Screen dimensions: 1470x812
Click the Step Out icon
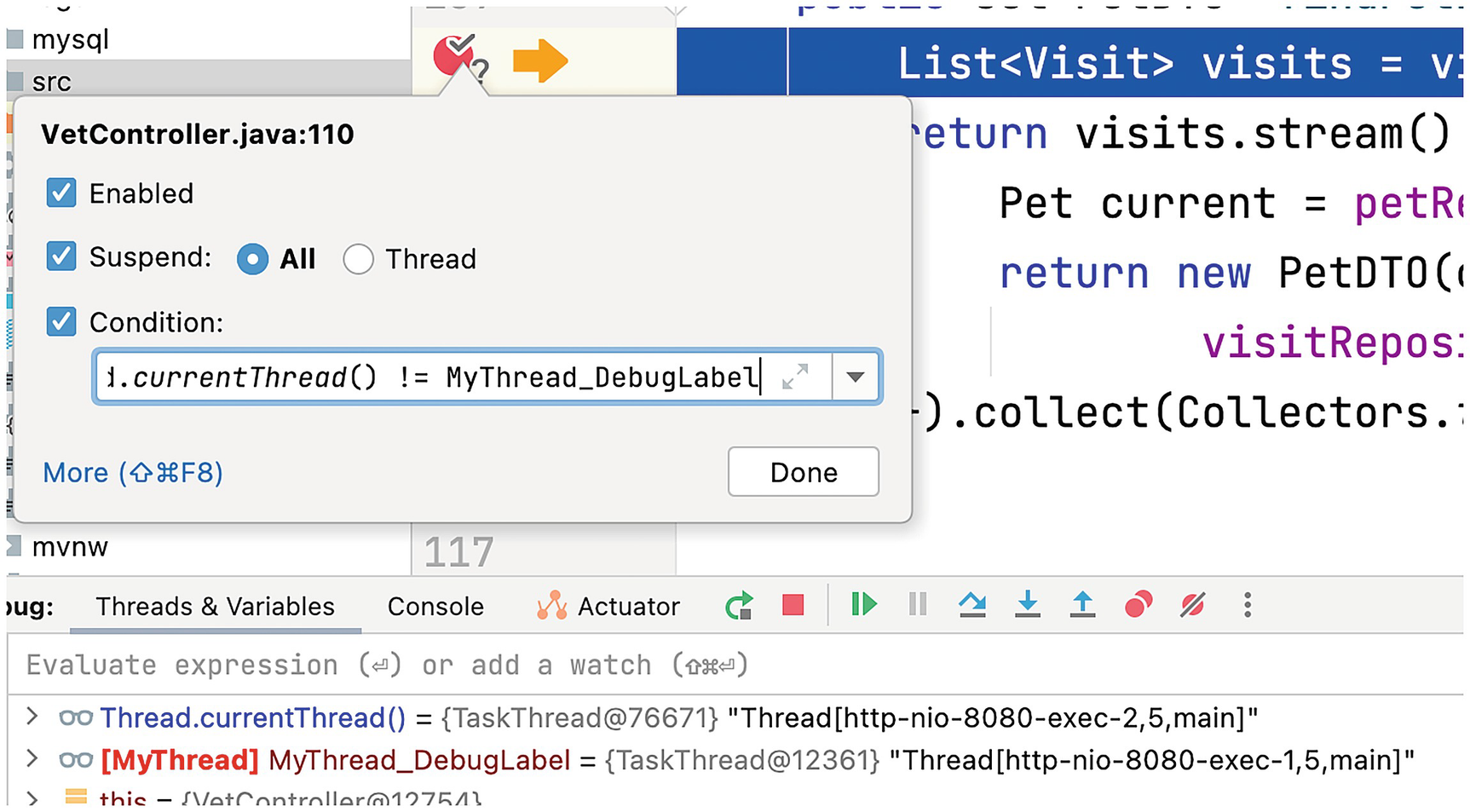(1082, 605)
